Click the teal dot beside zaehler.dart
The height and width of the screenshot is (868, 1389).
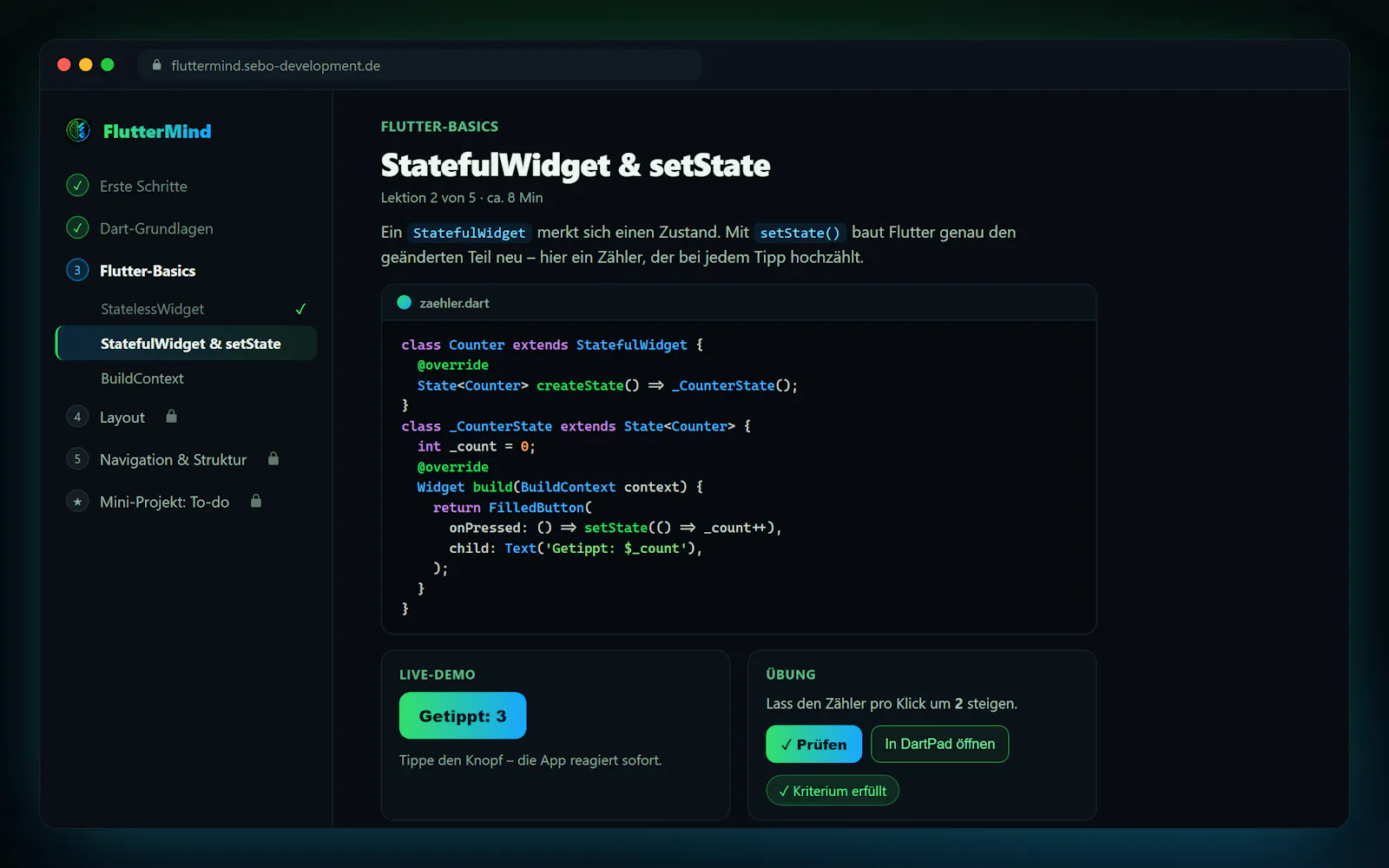(404, 303)
